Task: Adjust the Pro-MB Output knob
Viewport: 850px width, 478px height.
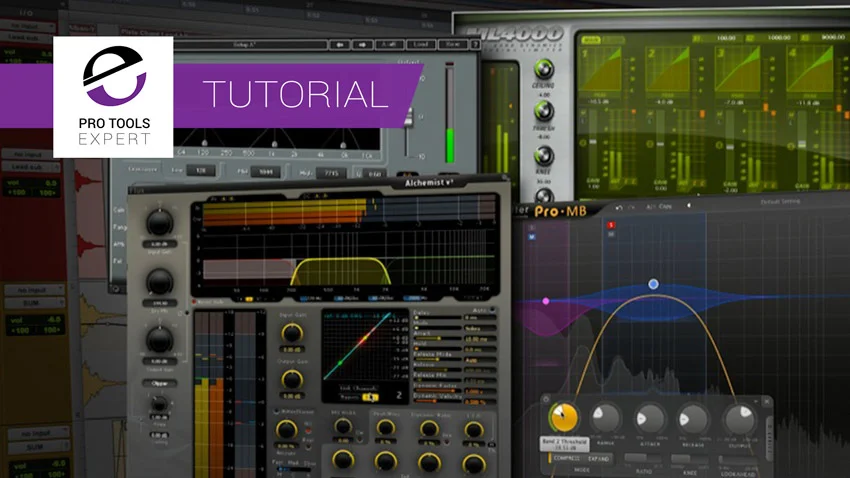Action: pos(739,418)
